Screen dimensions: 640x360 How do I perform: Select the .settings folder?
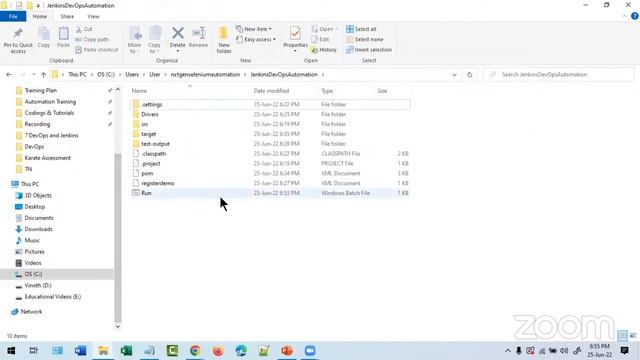[270, 104]
